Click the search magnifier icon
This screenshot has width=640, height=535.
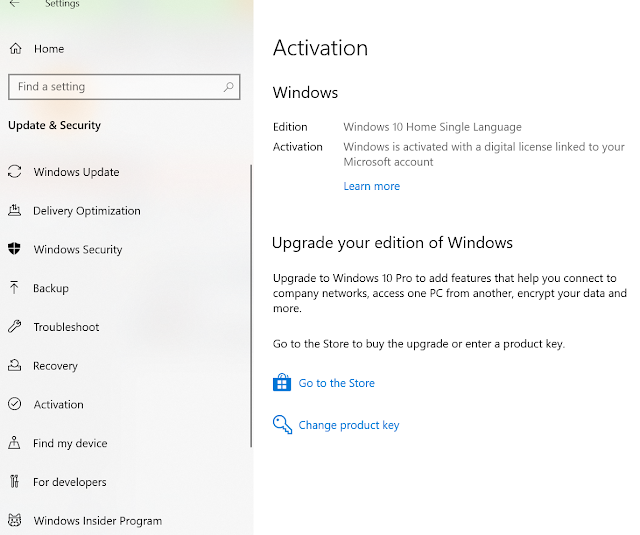tap(229, 87)
